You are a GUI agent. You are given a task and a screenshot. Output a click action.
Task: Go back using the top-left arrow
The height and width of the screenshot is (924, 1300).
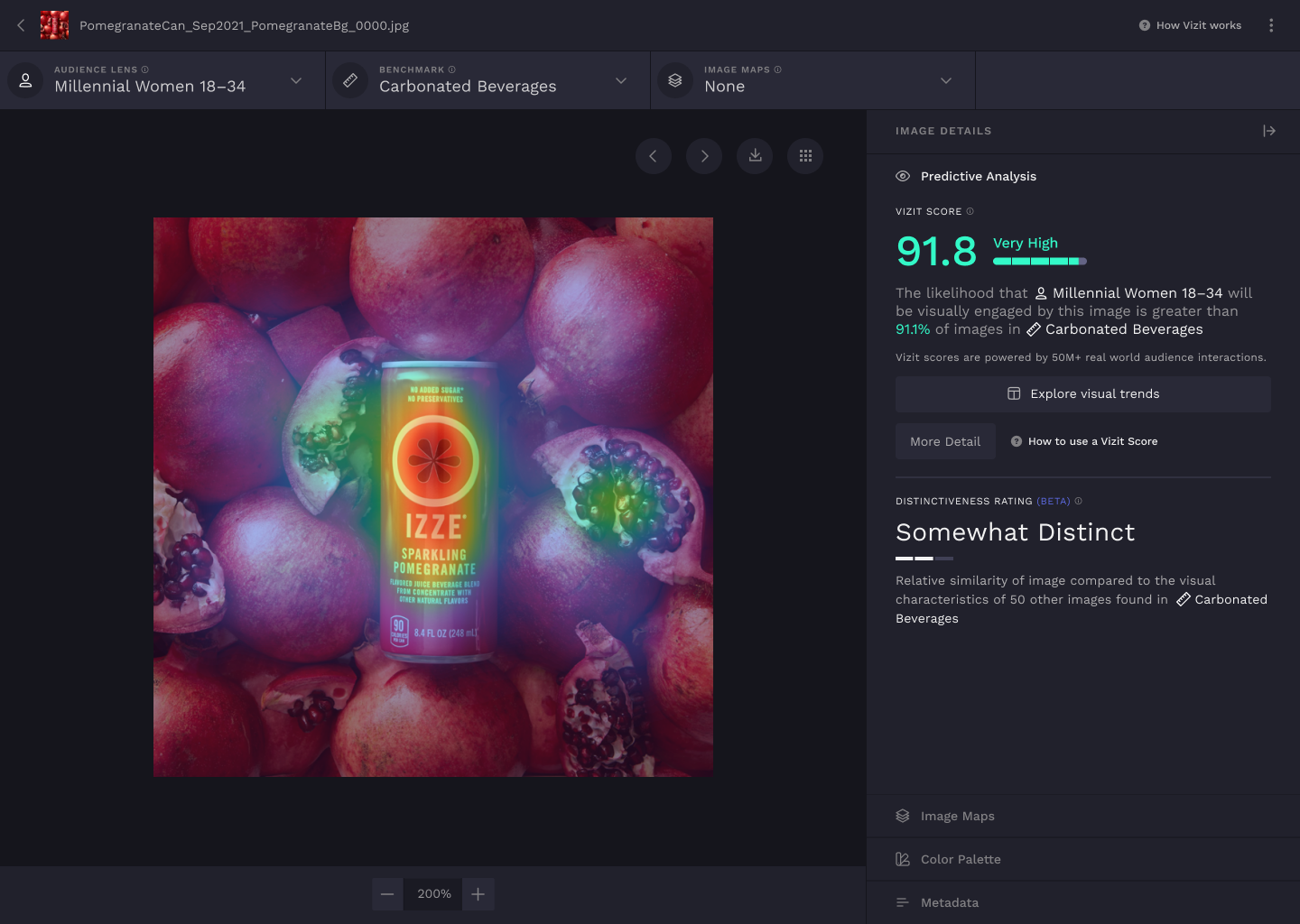coord(21,25)
